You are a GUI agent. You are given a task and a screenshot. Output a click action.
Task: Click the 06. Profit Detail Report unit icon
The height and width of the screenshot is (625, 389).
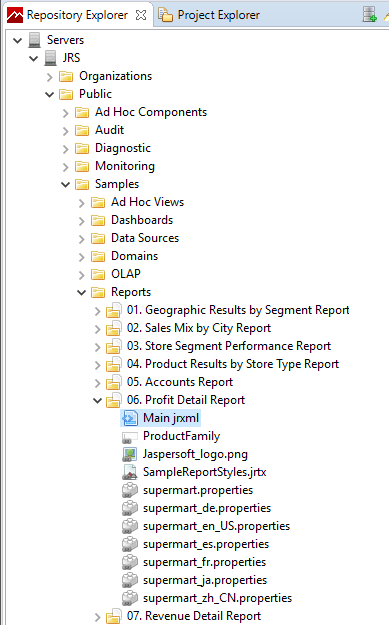tap(114, 400)
